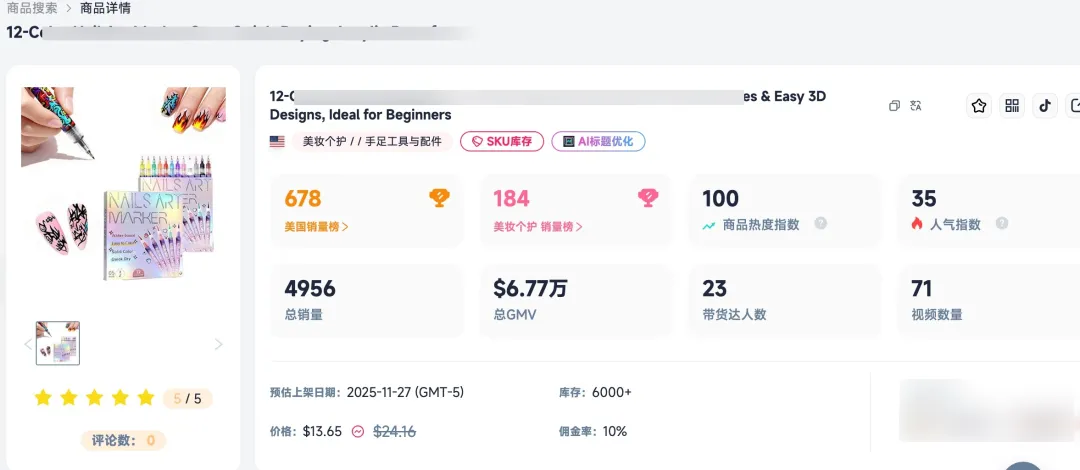Open the QR code icon button
This screenshot has height=470, width=1080.
point(1012,106)
